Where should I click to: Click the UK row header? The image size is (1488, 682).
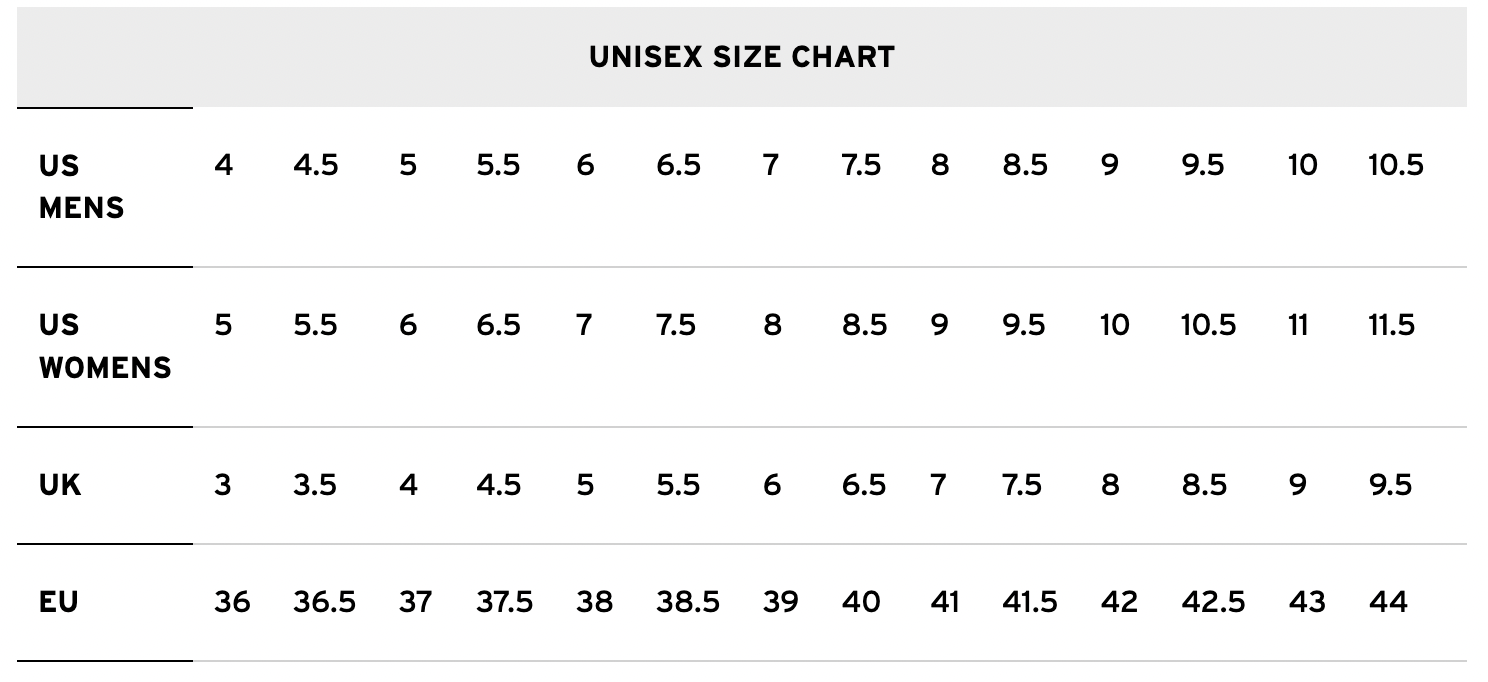coord(60,485)
